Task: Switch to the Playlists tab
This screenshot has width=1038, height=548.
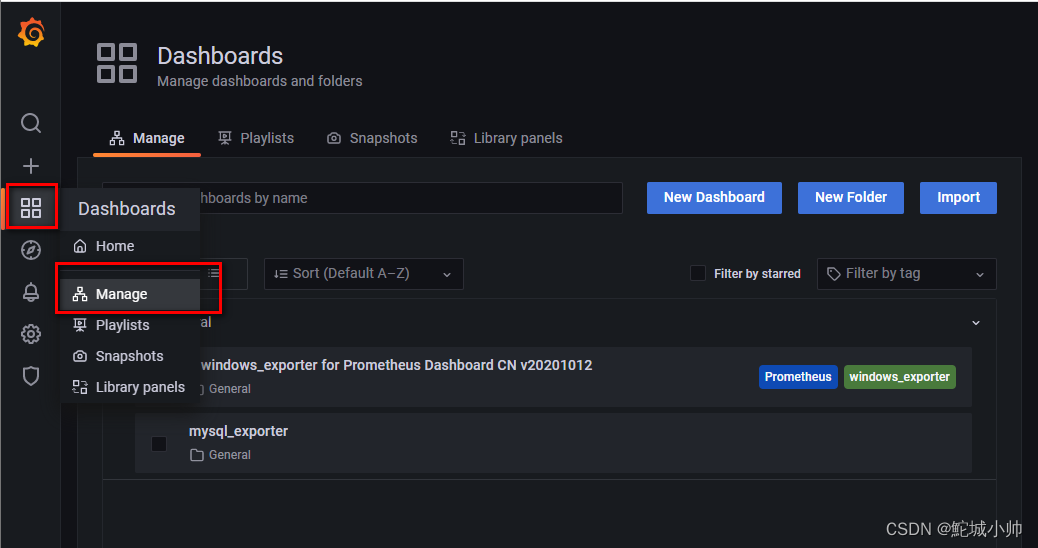Action: tap(256, 138)
